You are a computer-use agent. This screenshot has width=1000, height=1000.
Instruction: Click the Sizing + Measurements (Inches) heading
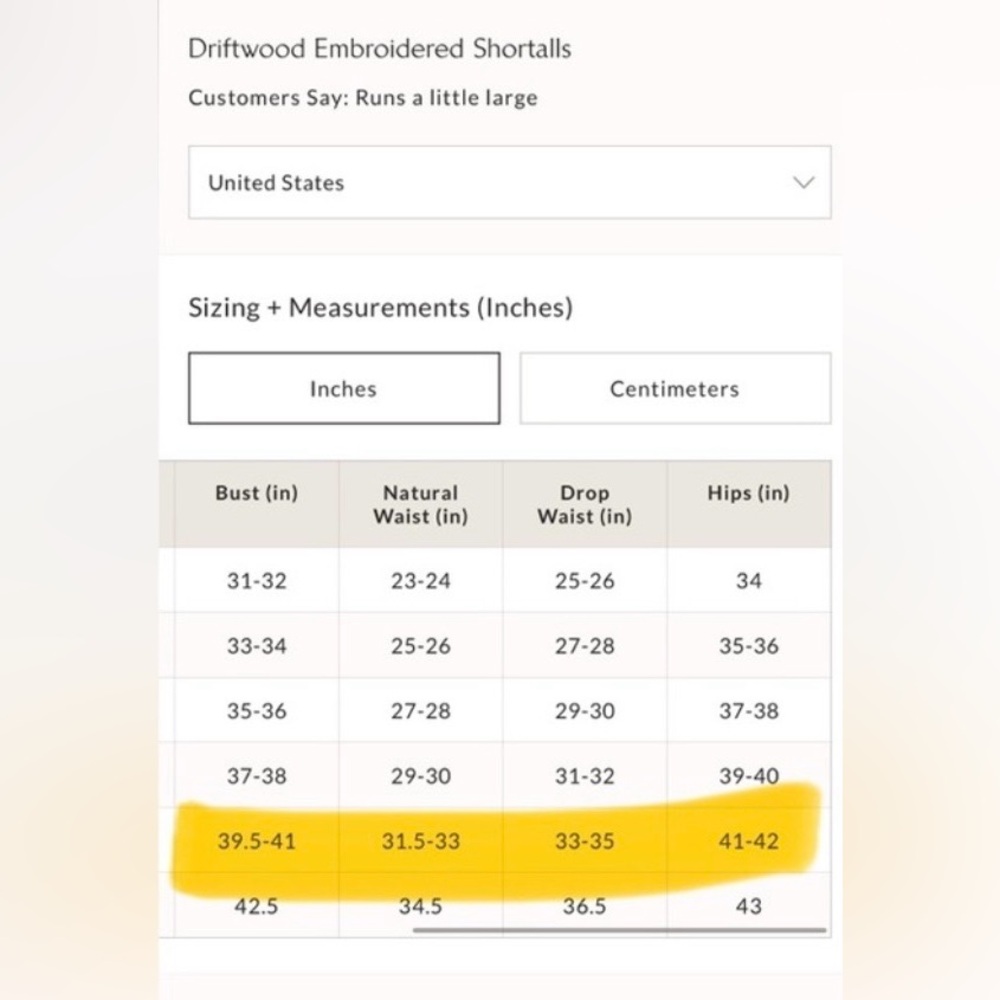point(381,307)
